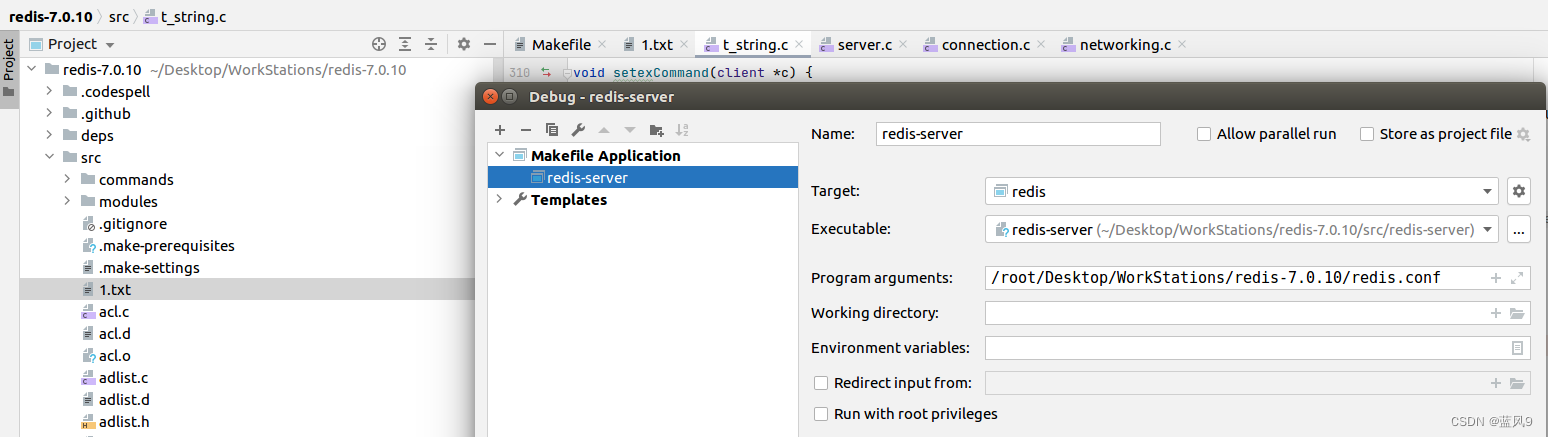Click the Name input field
The height and width of the screenshot is (437, 1548).
coord(1018,134)
